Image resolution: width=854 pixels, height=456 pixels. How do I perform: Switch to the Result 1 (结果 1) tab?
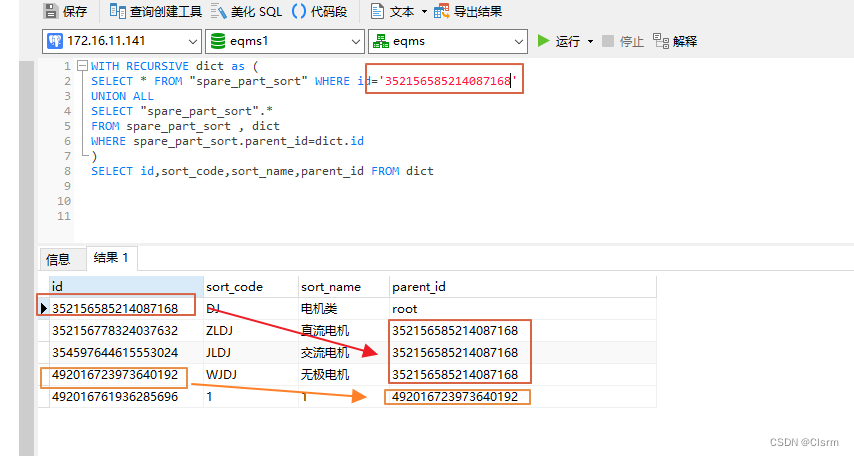pyautogui.click(x=111, y=258)
